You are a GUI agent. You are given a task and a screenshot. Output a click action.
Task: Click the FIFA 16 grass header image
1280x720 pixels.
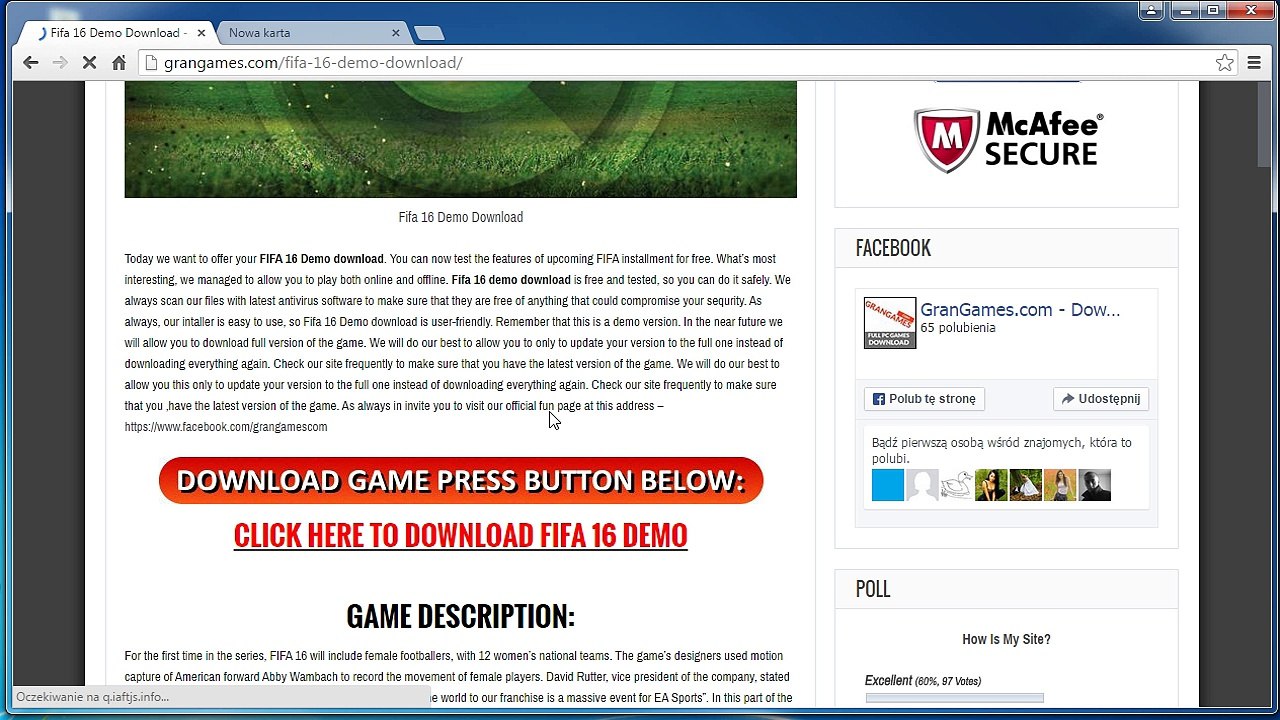(x=460, y=140)
